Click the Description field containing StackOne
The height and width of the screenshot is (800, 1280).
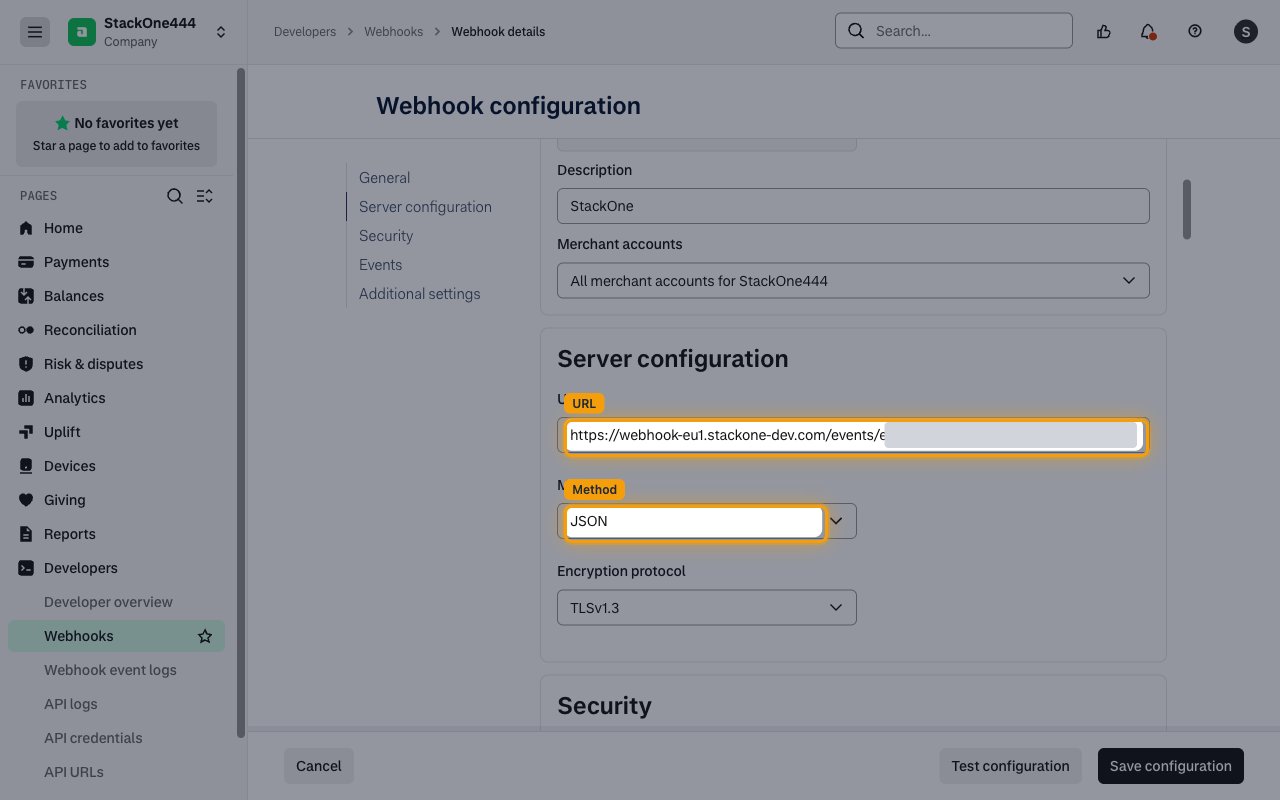click(x=853, y=207)
